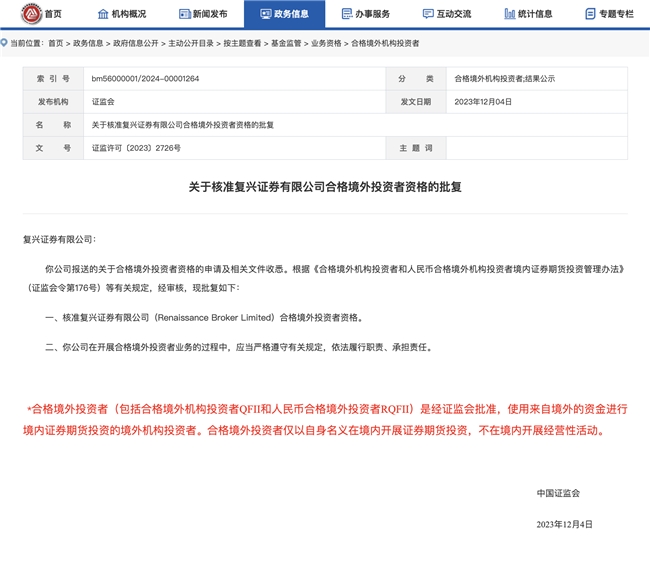Click the 统计信息 chart icon

pyautogui.click(x=509, y=14)
